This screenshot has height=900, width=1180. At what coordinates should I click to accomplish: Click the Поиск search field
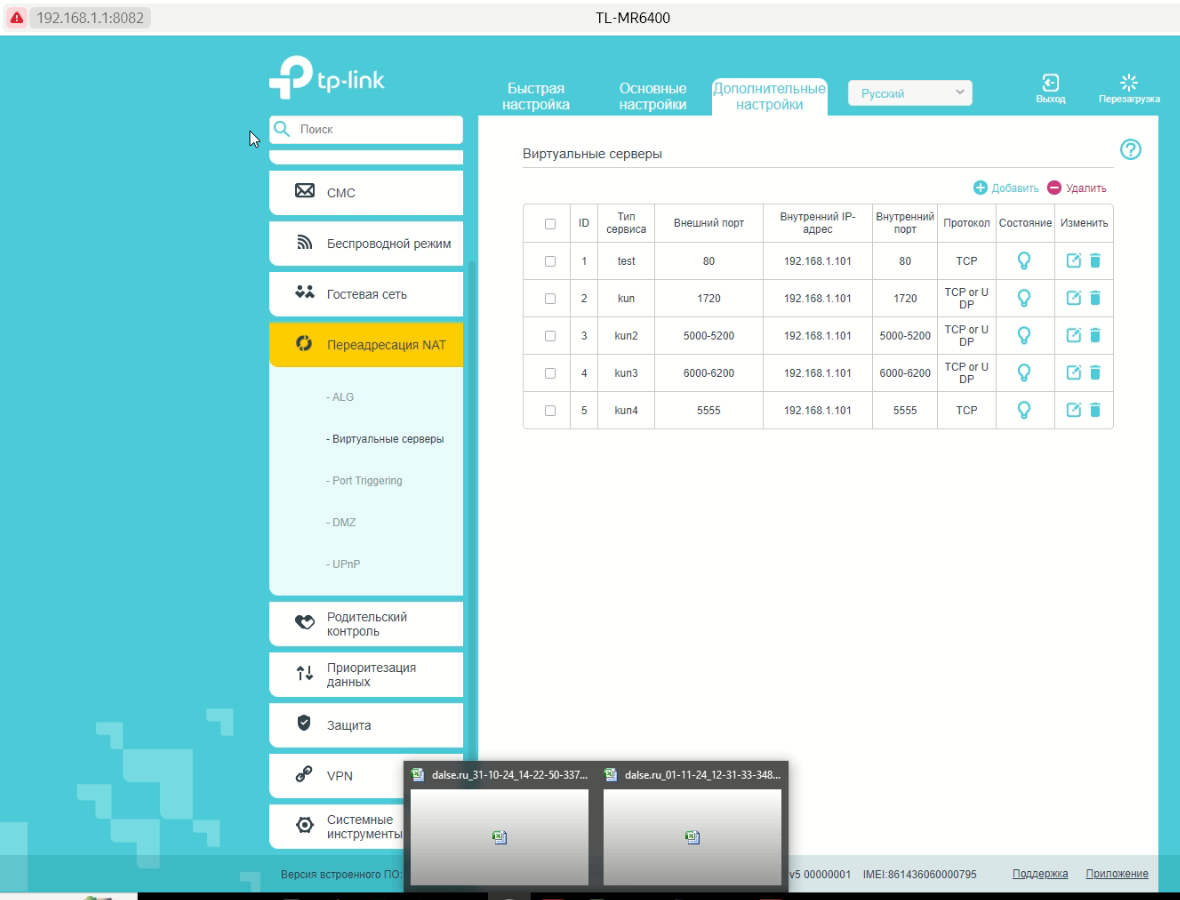(375, 130)
